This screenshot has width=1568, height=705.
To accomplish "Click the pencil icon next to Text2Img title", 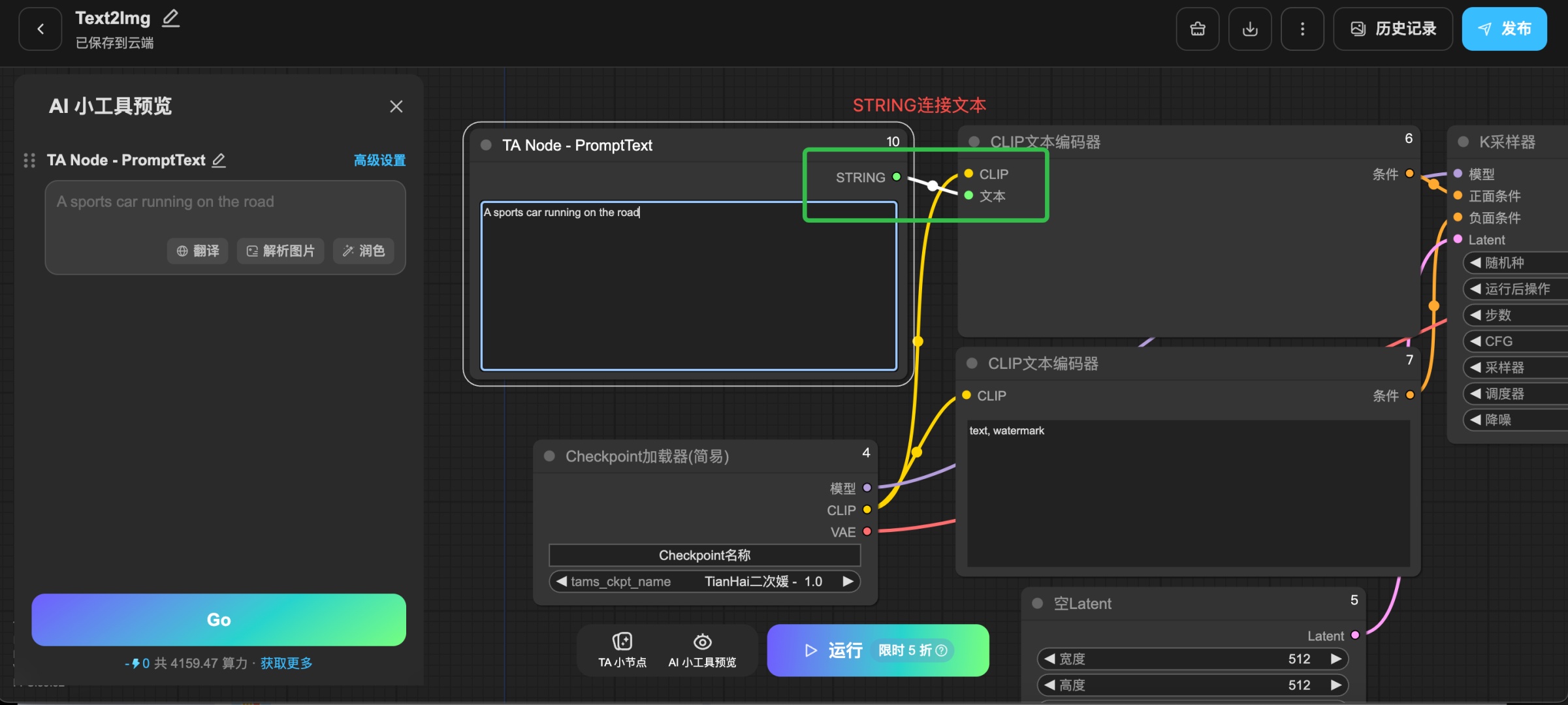I will tap(170, 18).
